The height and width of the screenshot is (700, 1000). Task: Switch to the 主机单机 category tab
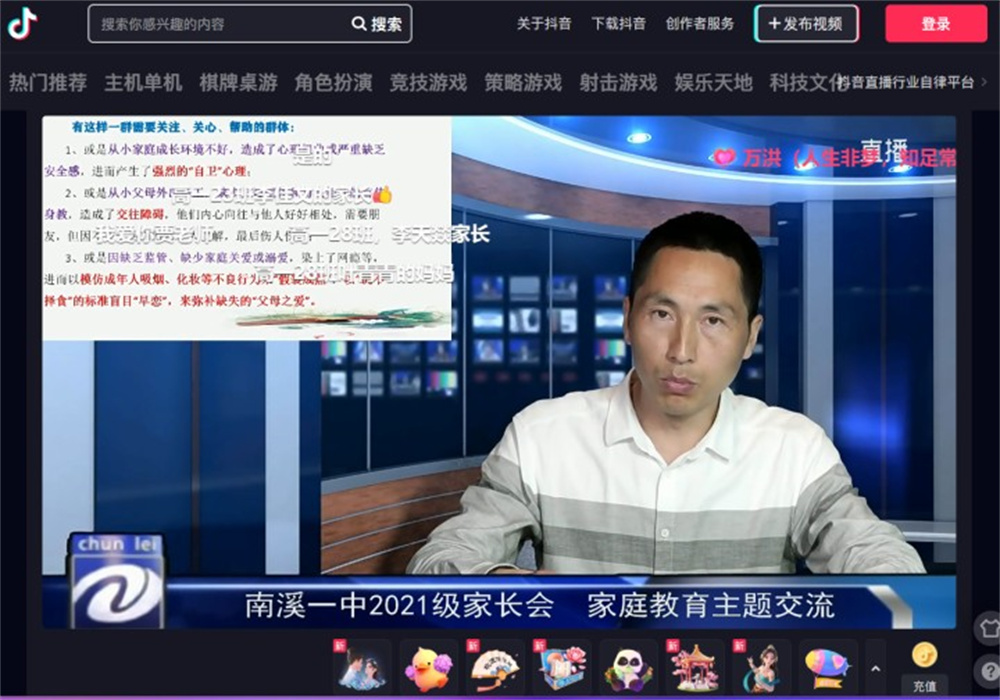pyautogui.click(x=143, y=82)
